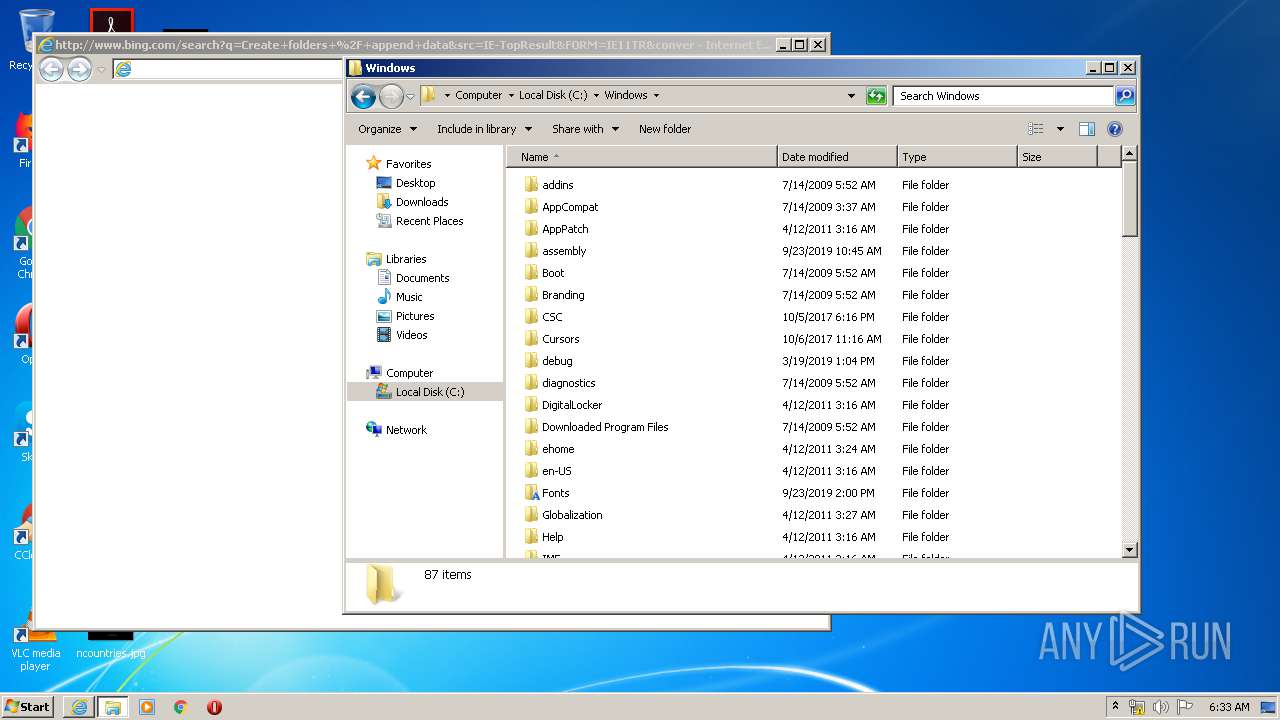Open the Include in library menu
Screen dimensions: 1280x720
pyautogui.click(x=485, y=129)
